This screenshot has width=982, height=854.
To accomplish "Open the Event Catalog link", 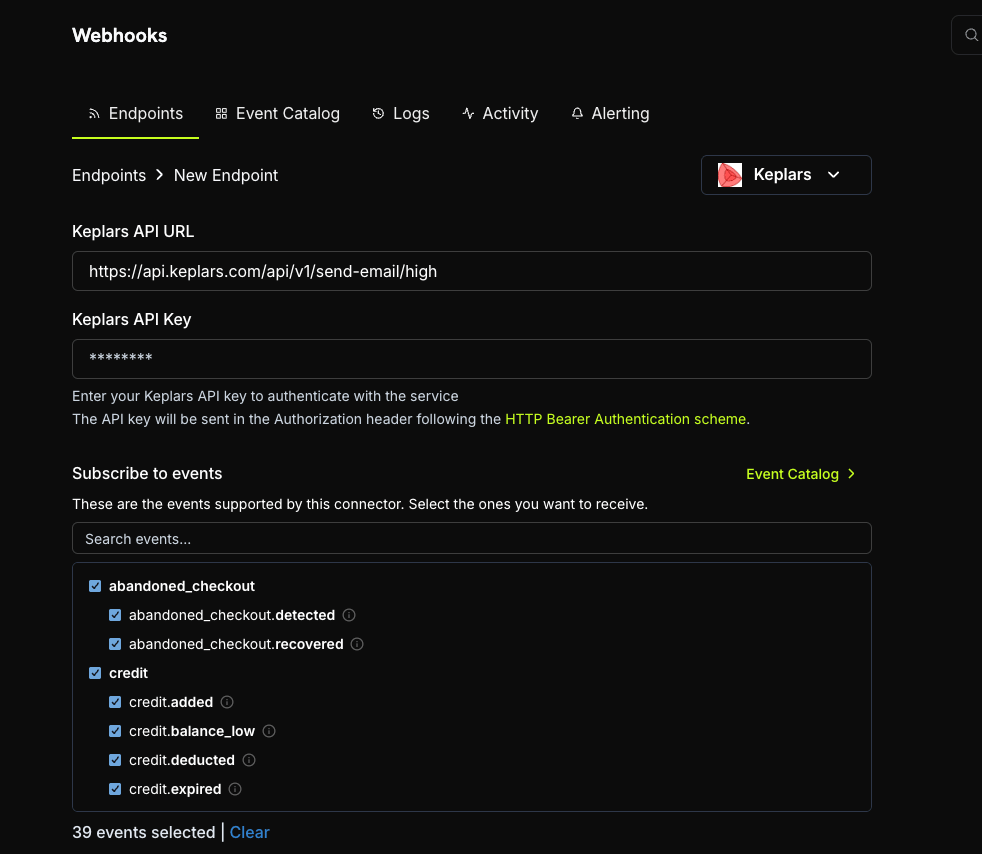I will 800,474.
